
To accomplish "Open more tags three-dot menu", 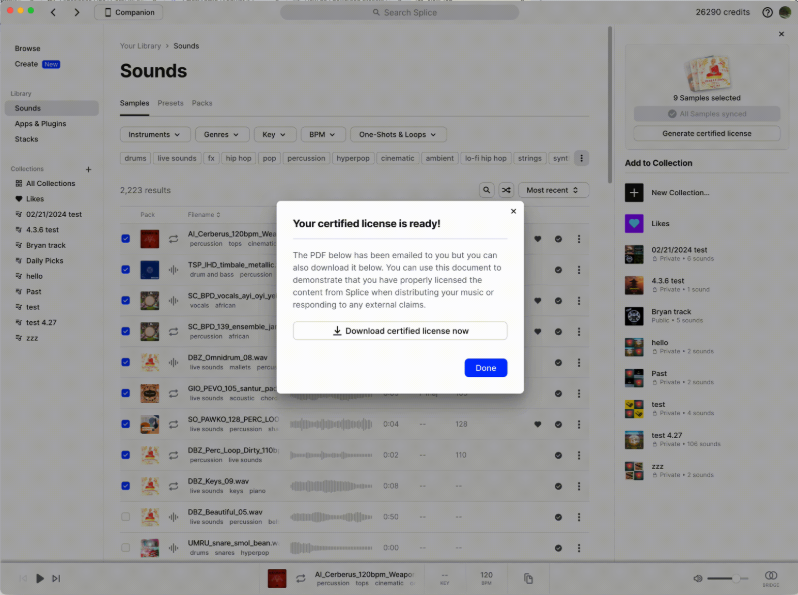I will [581, 158].
